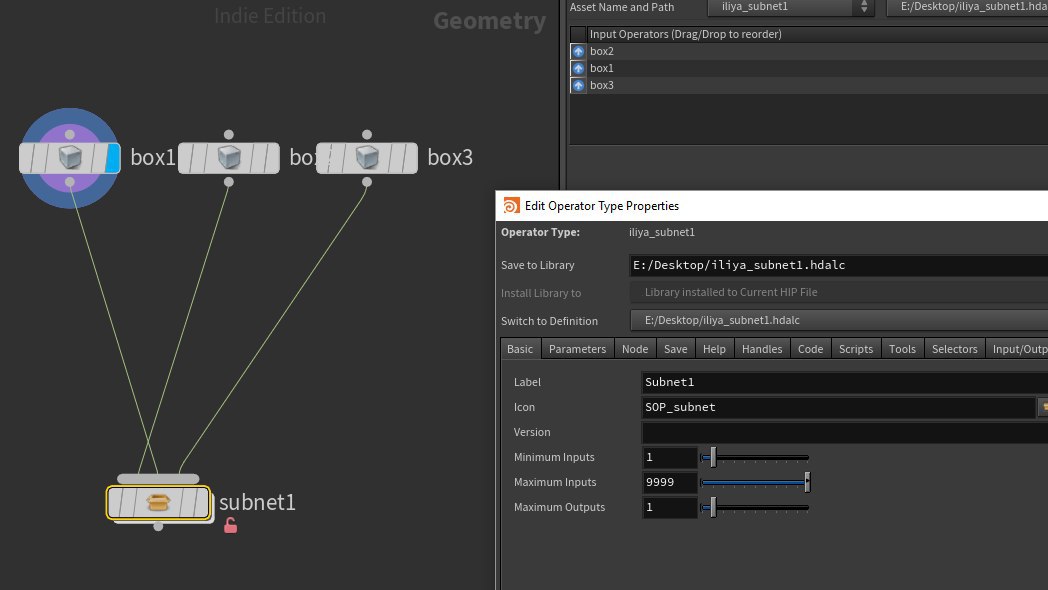Open the Switch to Definition dropdown

839,320
